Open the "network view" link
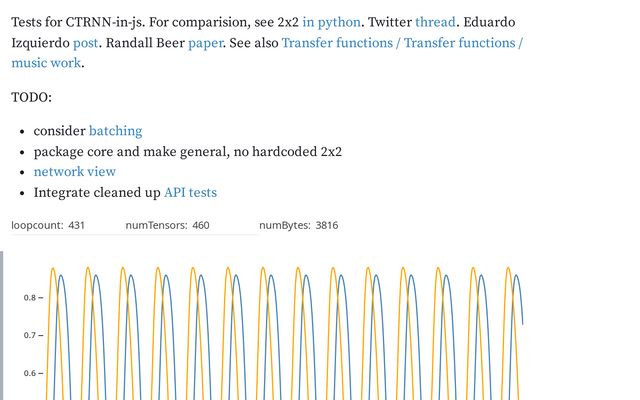The height and width of the screenshot is (400, 640). click(75, 171)
